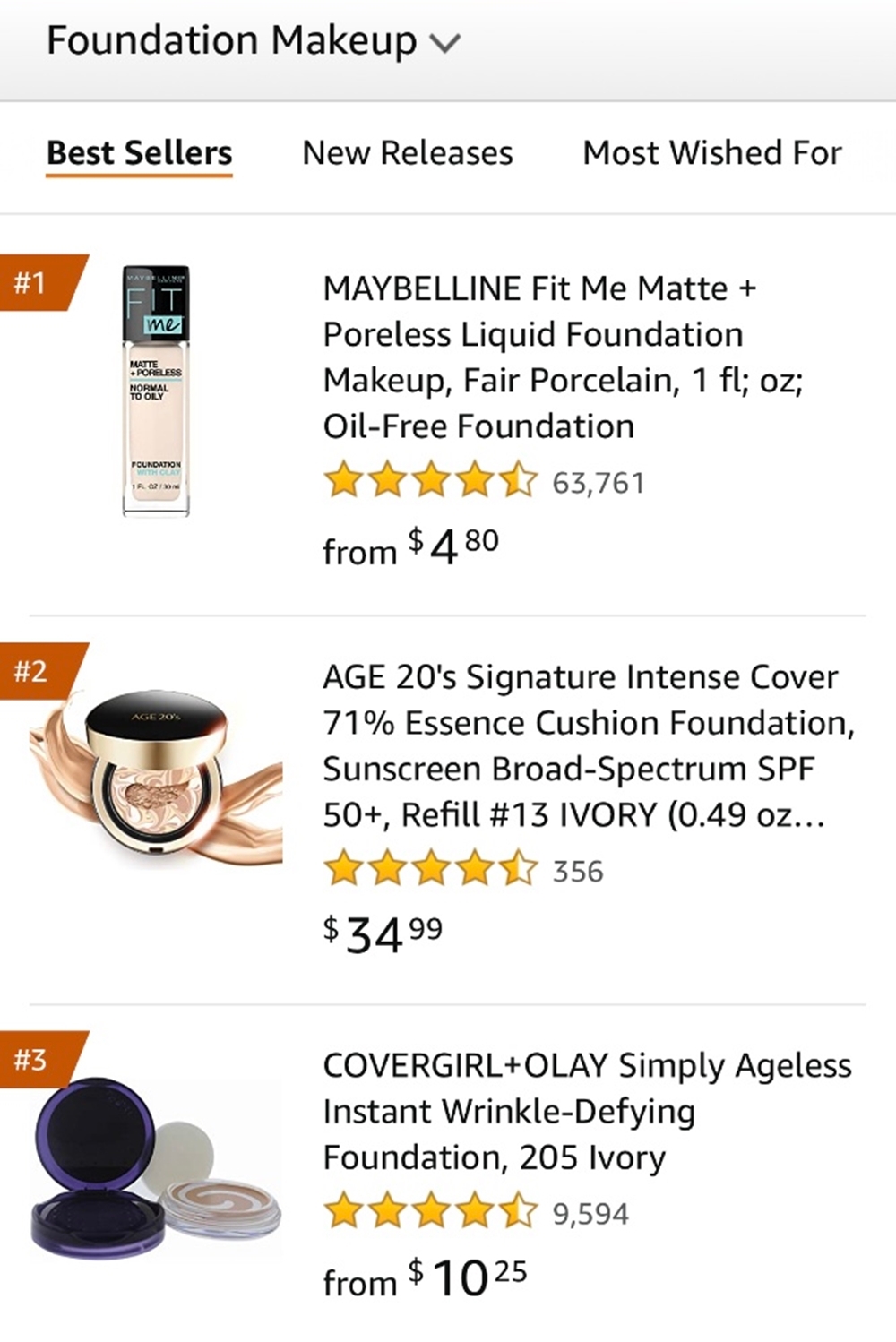Click the COVERGIRL+OLAY star rating icons
Image resolution: width=896 pixels, height=1342 pixels.
tap(430, 1212)
